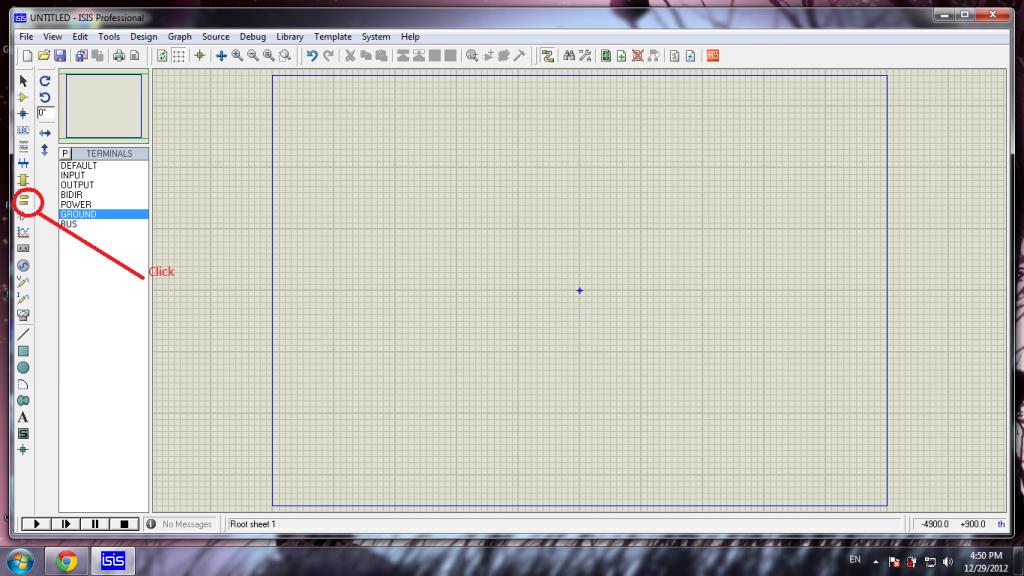The width and height of the screenshot is (1024, 576).
Task: Click the P pick devices button
Action: (x=65, y=153)
